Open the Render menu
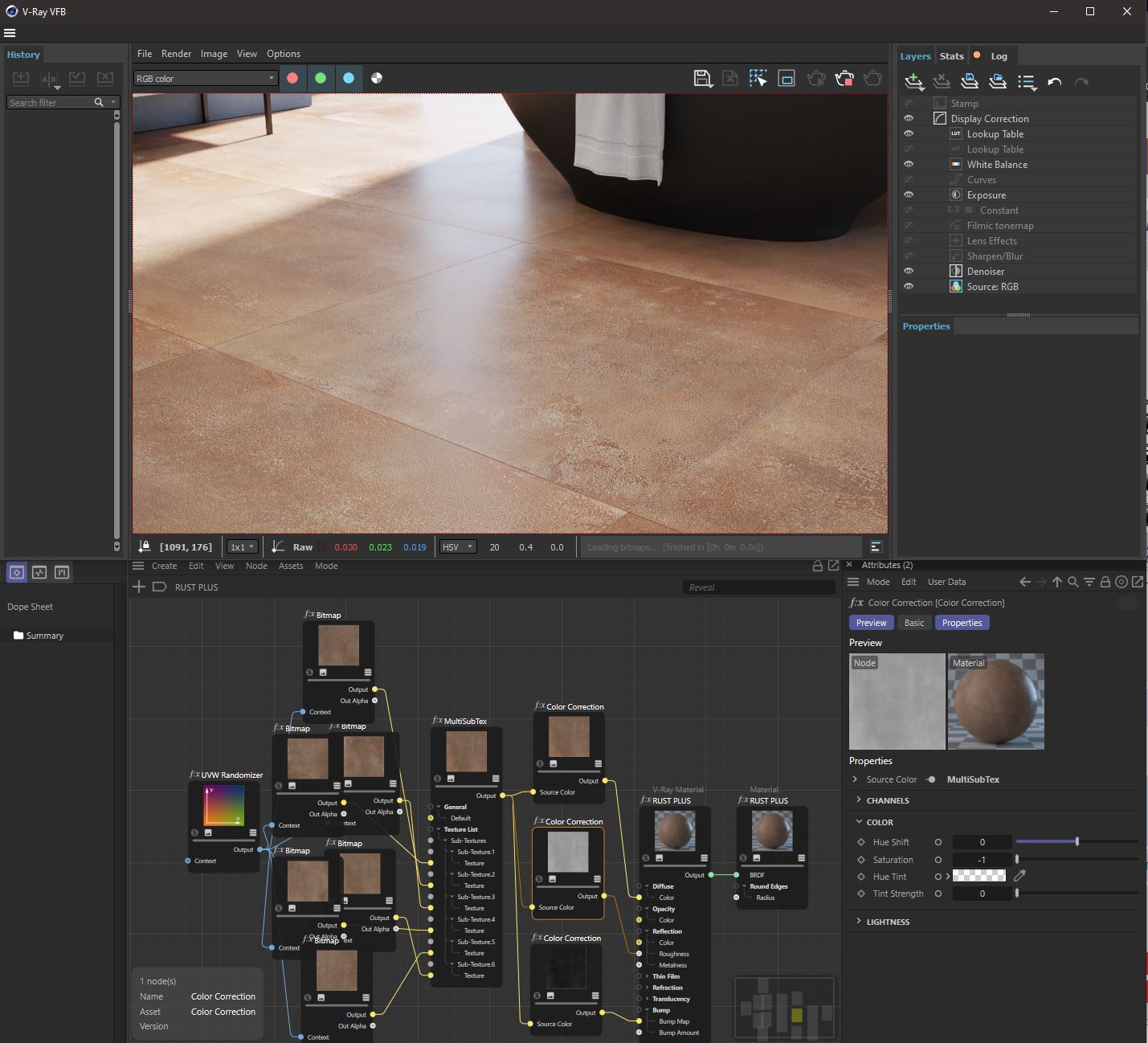The image size is (1148, 1043). (176, 54)
